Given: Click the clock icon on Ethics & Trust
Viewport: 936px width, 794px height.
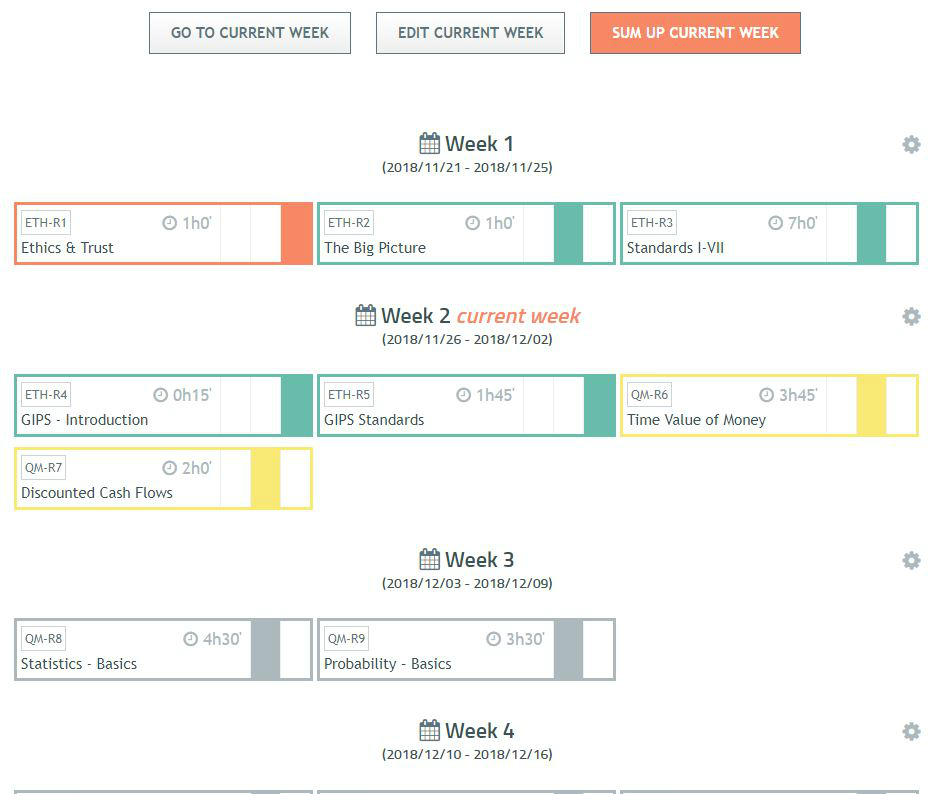Looking at the screenshot, I should pyautogui.click(x=170, y=223).
